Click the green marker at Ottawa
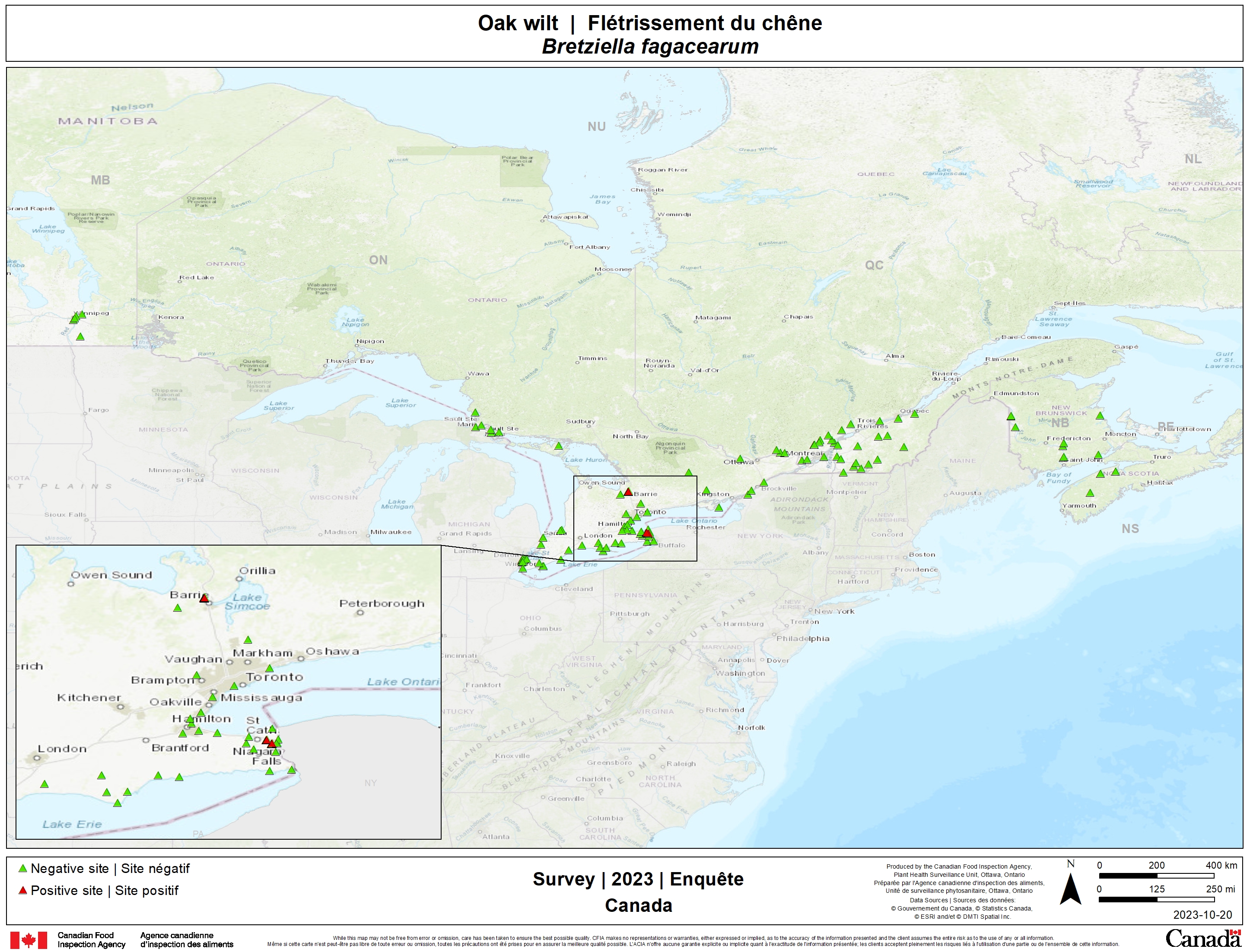The width and height of the screenshot is (1250, 952). click(740, 459)
